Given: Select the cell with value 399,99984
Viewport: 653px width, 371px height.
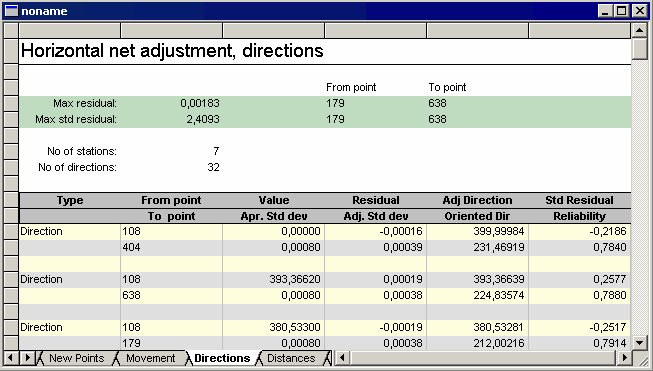Looking at the screenshot, I should click(477, 232).
